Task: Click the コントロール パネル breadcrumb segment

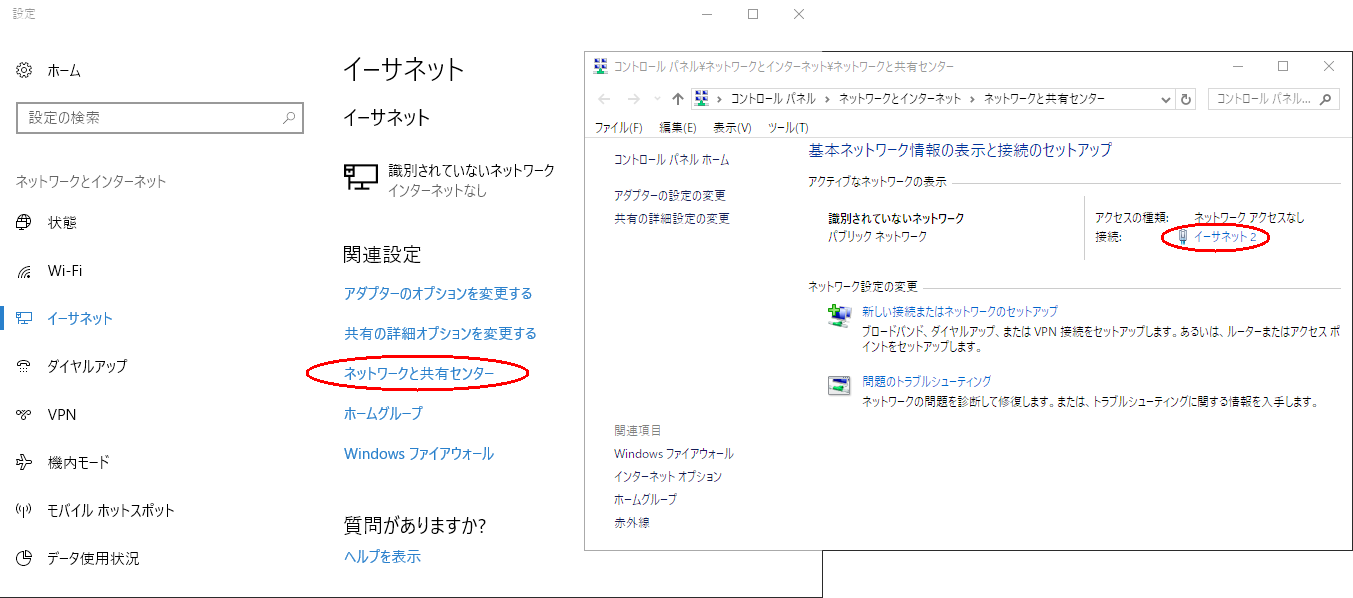Action: click(774, 99)
